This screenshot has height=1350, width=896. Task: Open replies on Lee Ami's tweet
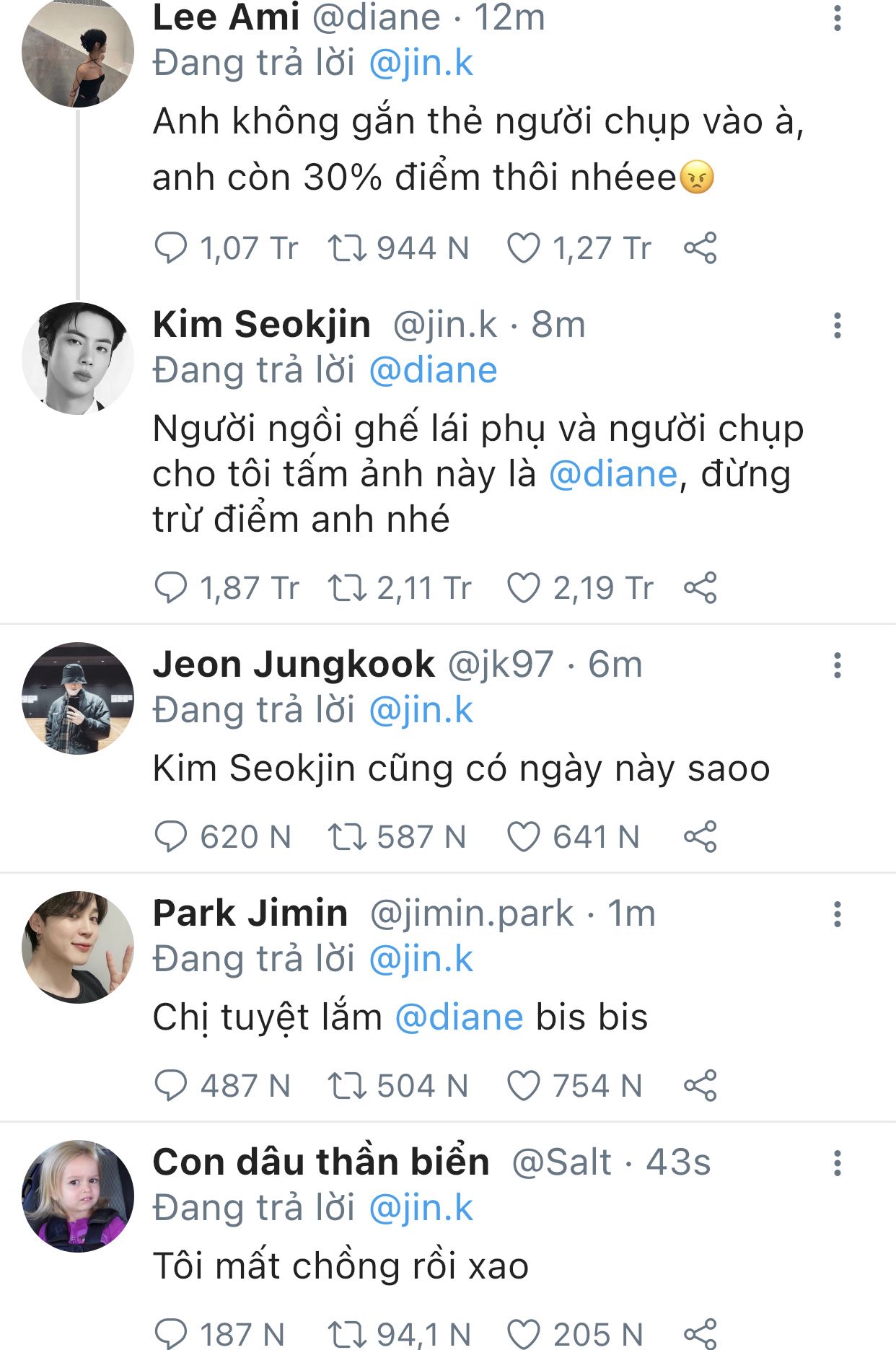171,249
